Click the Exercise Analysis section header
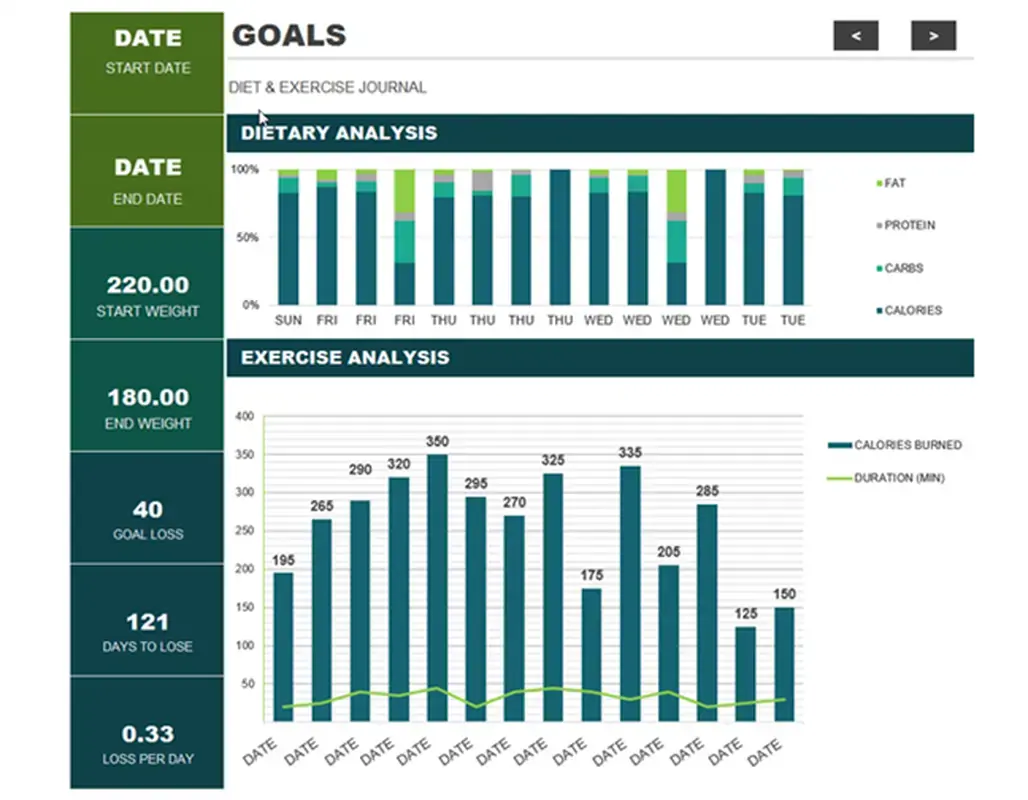Screen dimensions: 1028x800 click(600, 358)
